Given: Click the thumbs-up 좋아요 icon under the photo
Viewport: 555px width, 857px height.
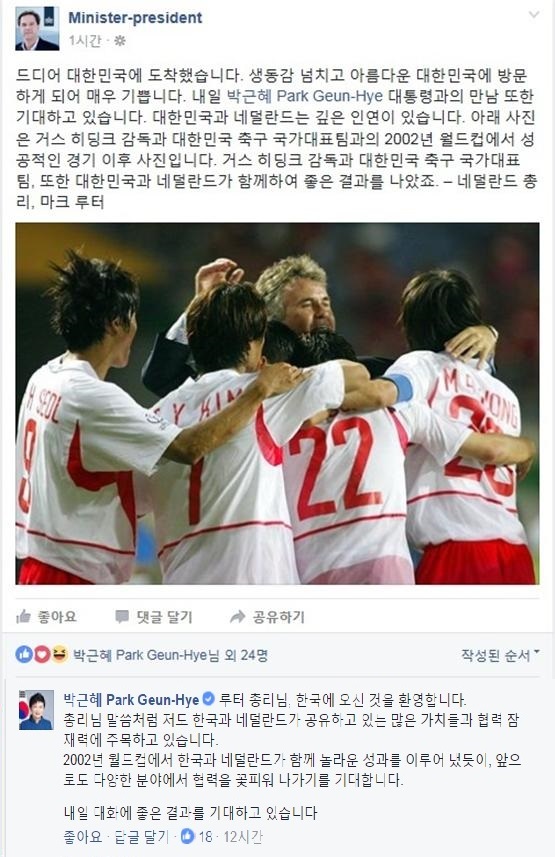Looking at the screenshot, I should pos(24,617).
